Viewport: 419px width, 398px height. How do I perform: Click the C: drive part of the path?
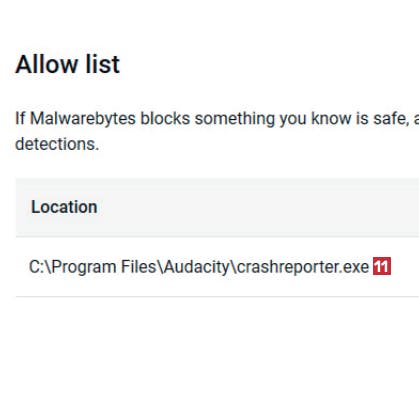pyautogui.click(x=37, y=267)
